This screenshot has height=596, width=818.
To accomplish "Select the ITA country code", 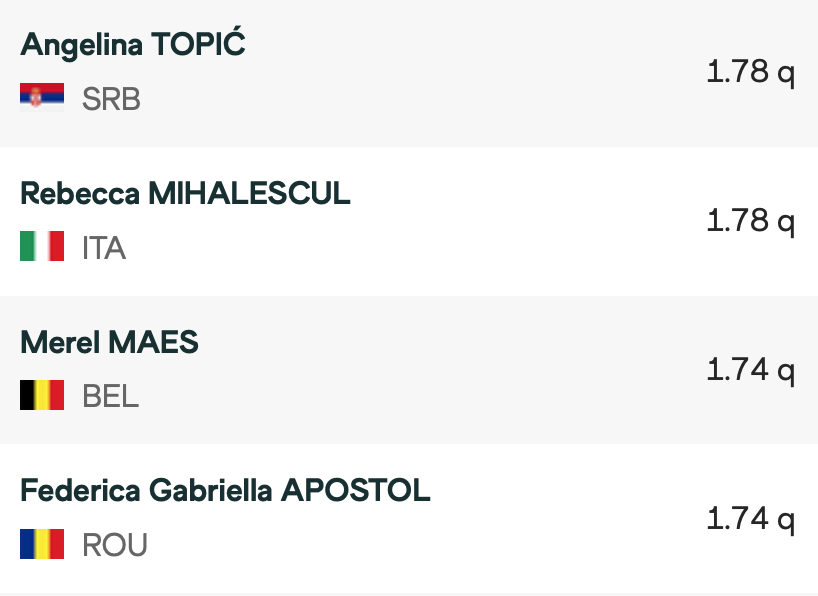I will tap(104, 247).
